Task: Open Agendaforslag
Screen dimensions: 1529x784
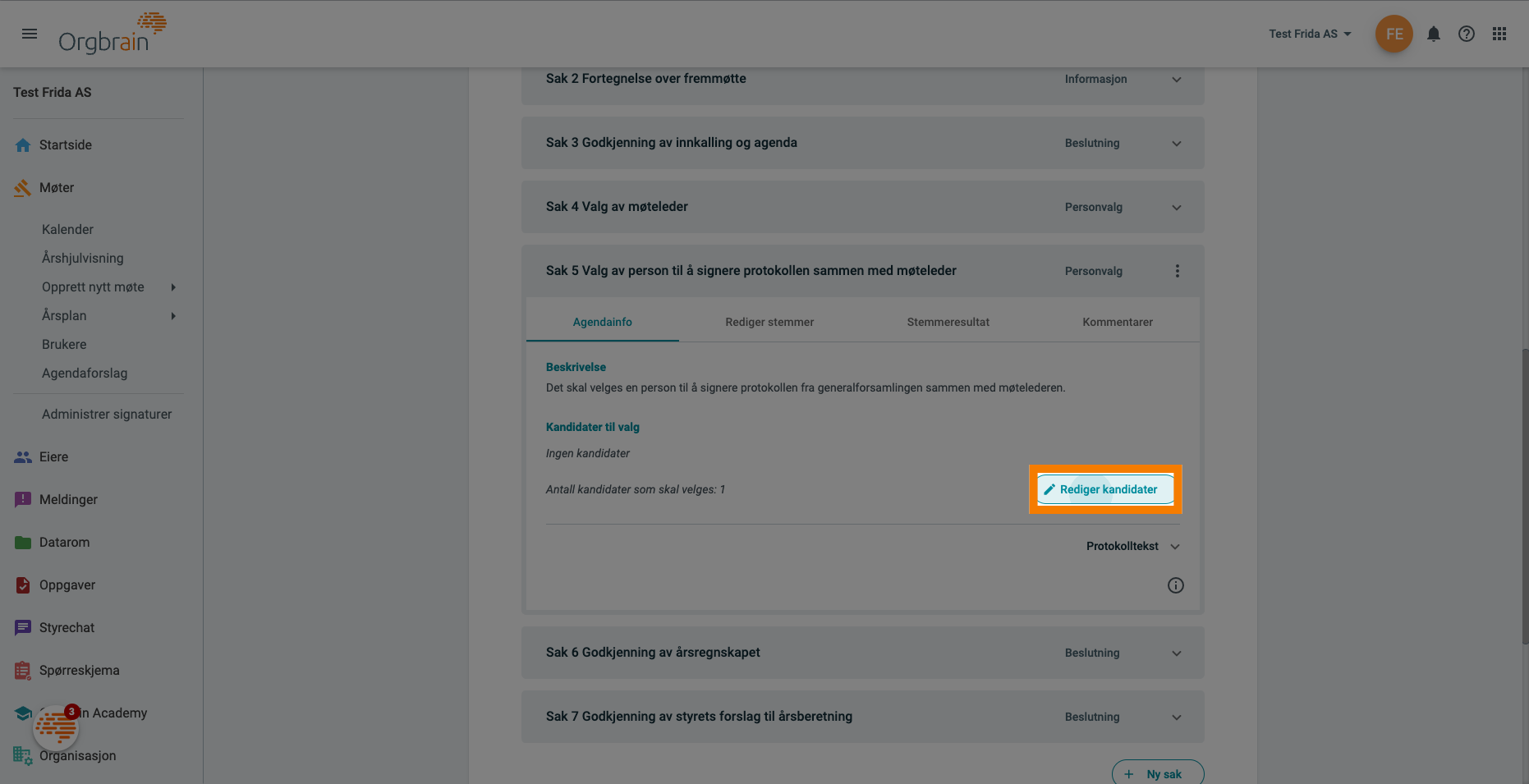Action: tap(85, 373)
